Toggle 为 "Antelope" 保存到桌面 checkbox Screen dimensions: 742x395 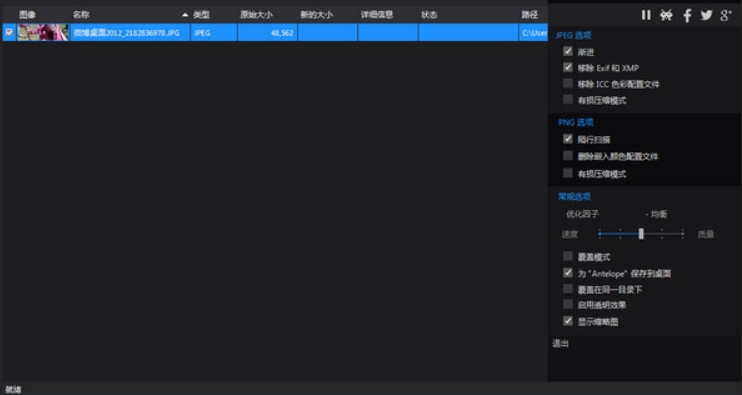pos(568,273)
